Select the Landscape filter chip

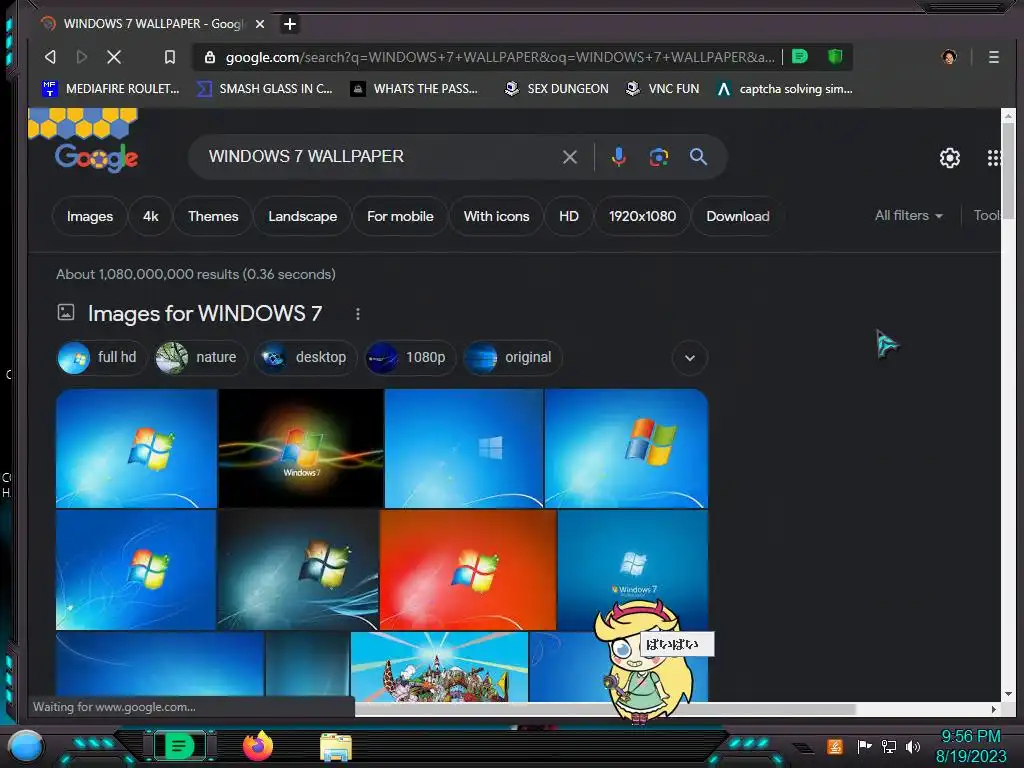302,216
